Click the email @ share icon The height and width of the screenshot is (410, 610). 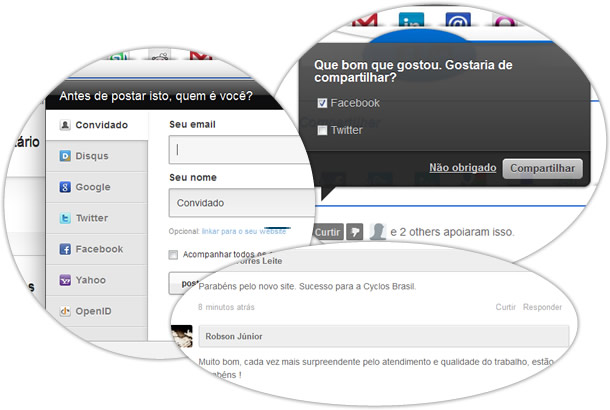click(458, 19)
